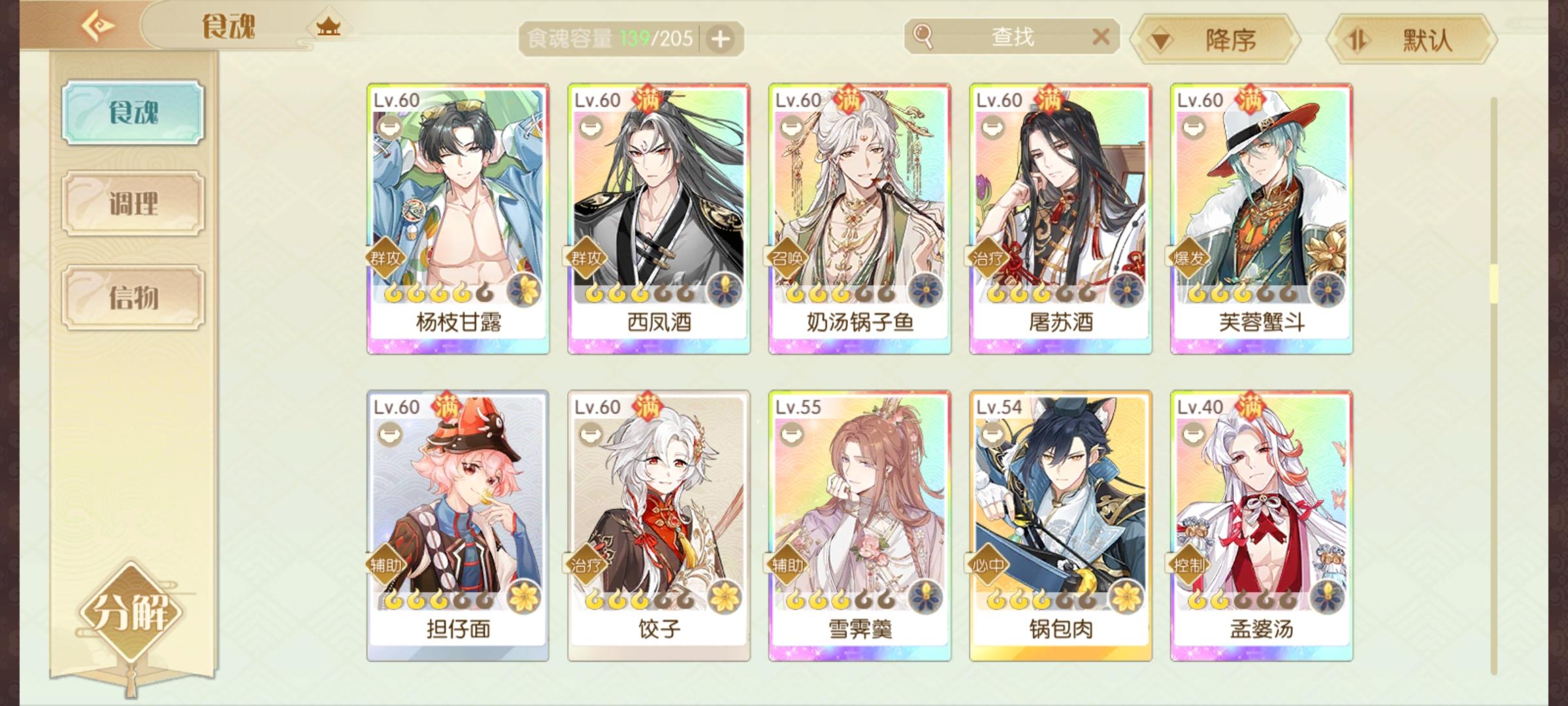Screen dimensions: 1568x706
Task: Select the 孟婆汤 card
Action: (x=1262, y=526)
